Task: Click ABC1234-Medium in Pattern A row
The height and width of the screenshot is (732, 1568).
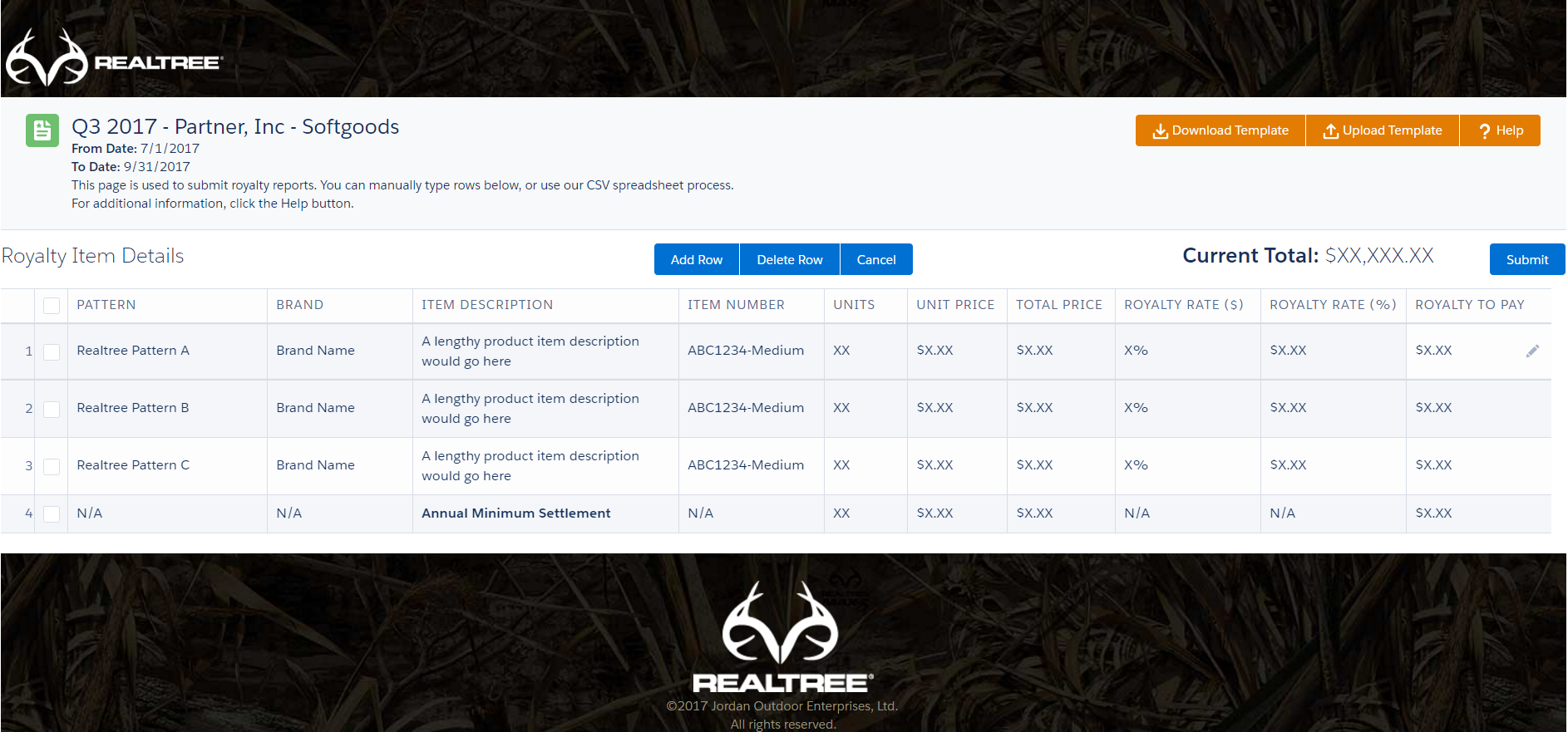Action: pyautogui.click(x=746, y=351)
